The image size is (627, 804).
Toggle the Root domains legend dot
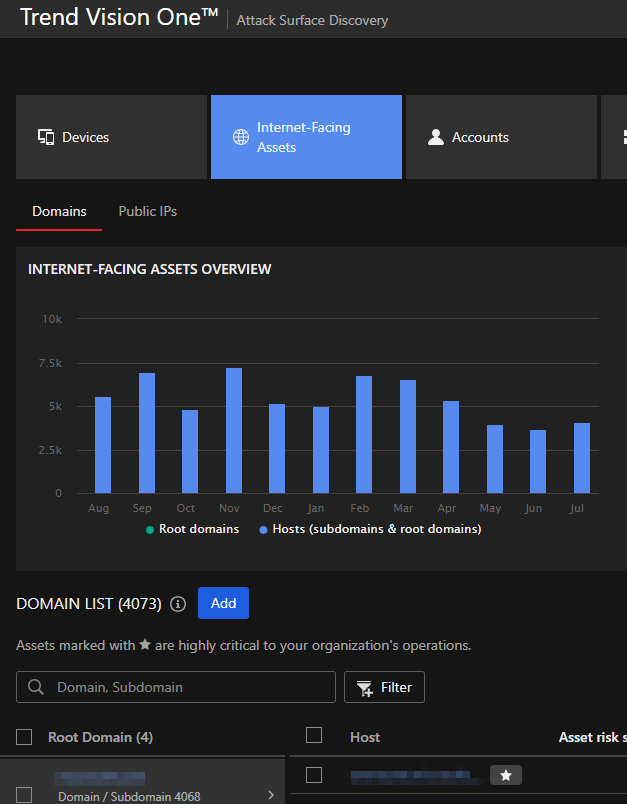tap(149, 529)
